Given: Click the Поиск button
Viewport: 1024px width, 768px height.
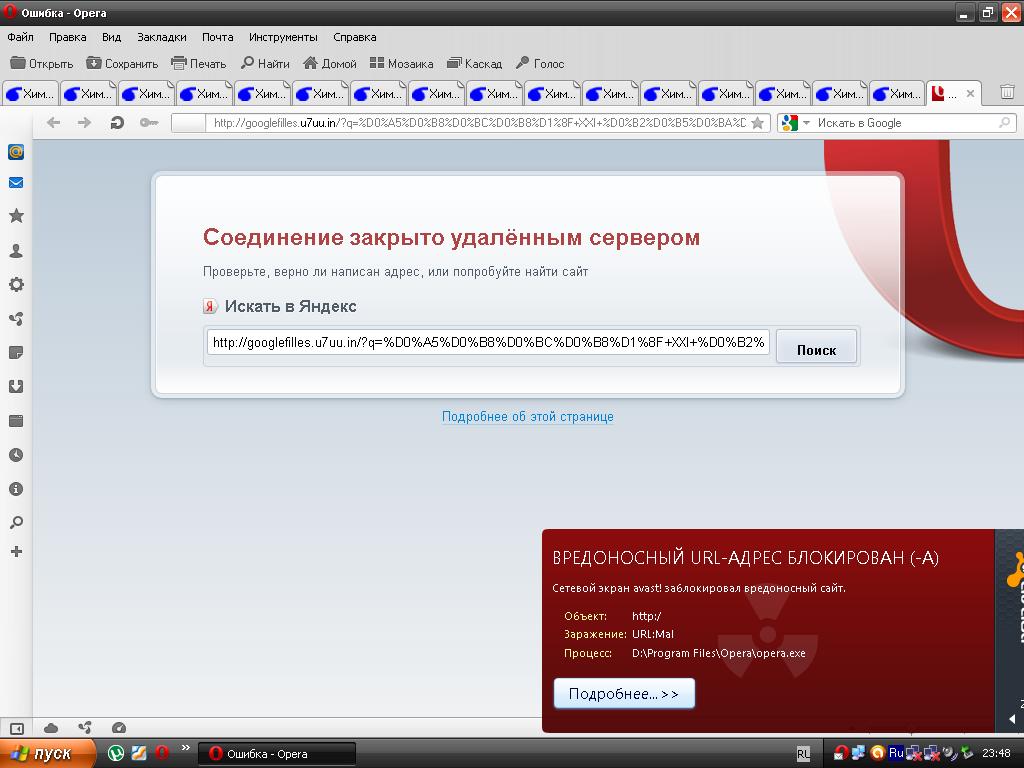Looking at the screenshot, I should tap(816, 349).
